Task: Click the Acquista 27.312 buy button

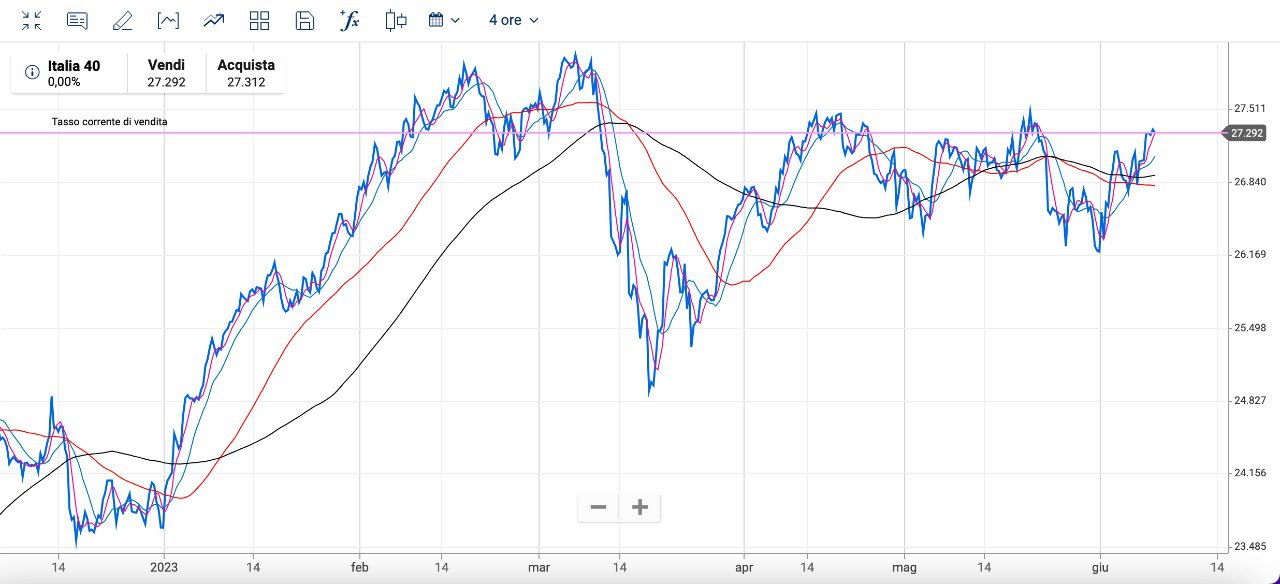Action: pos(246,73)
